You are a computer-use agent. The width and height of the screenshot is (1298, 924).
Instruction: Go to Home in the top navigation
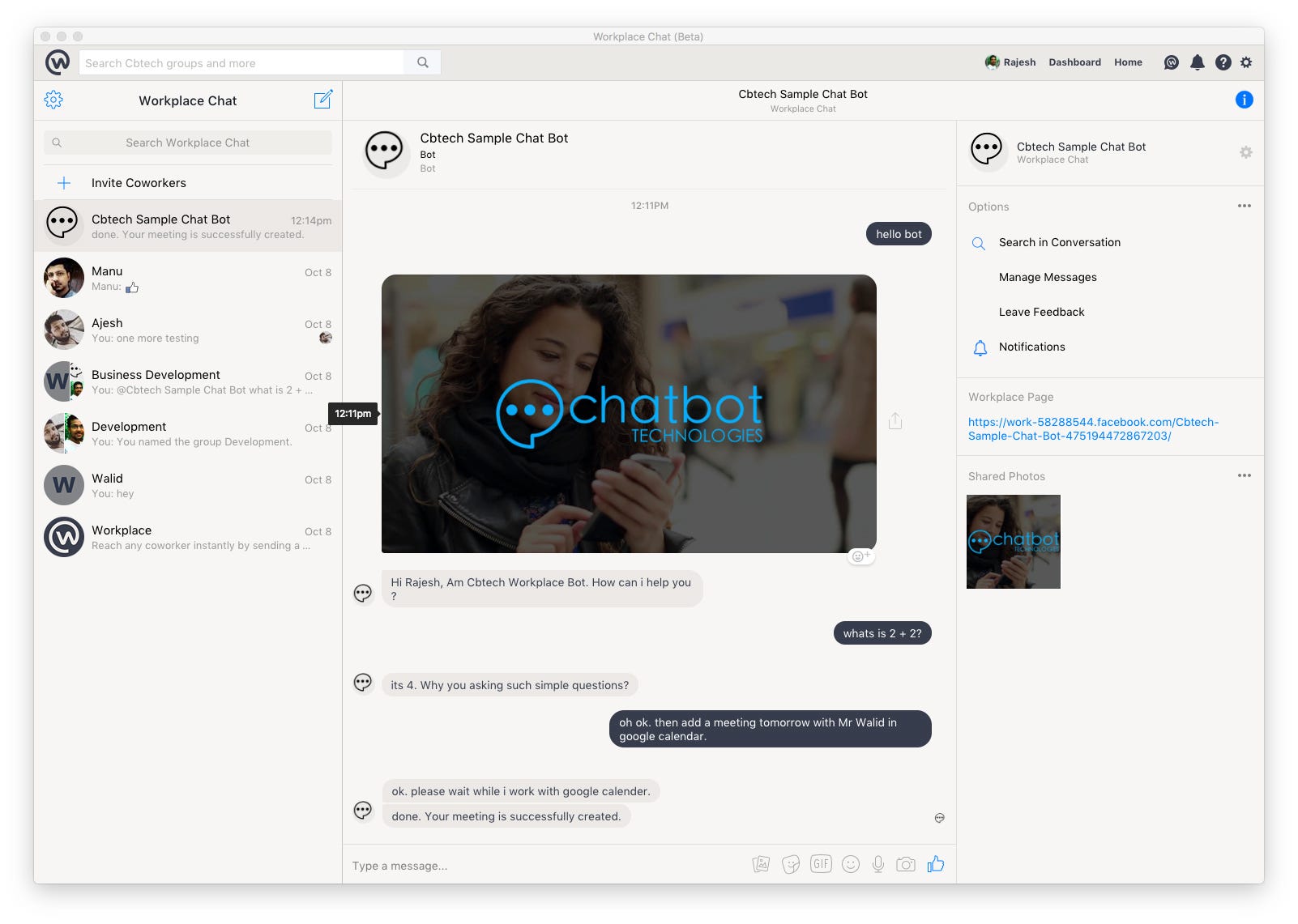point(1128,62)
